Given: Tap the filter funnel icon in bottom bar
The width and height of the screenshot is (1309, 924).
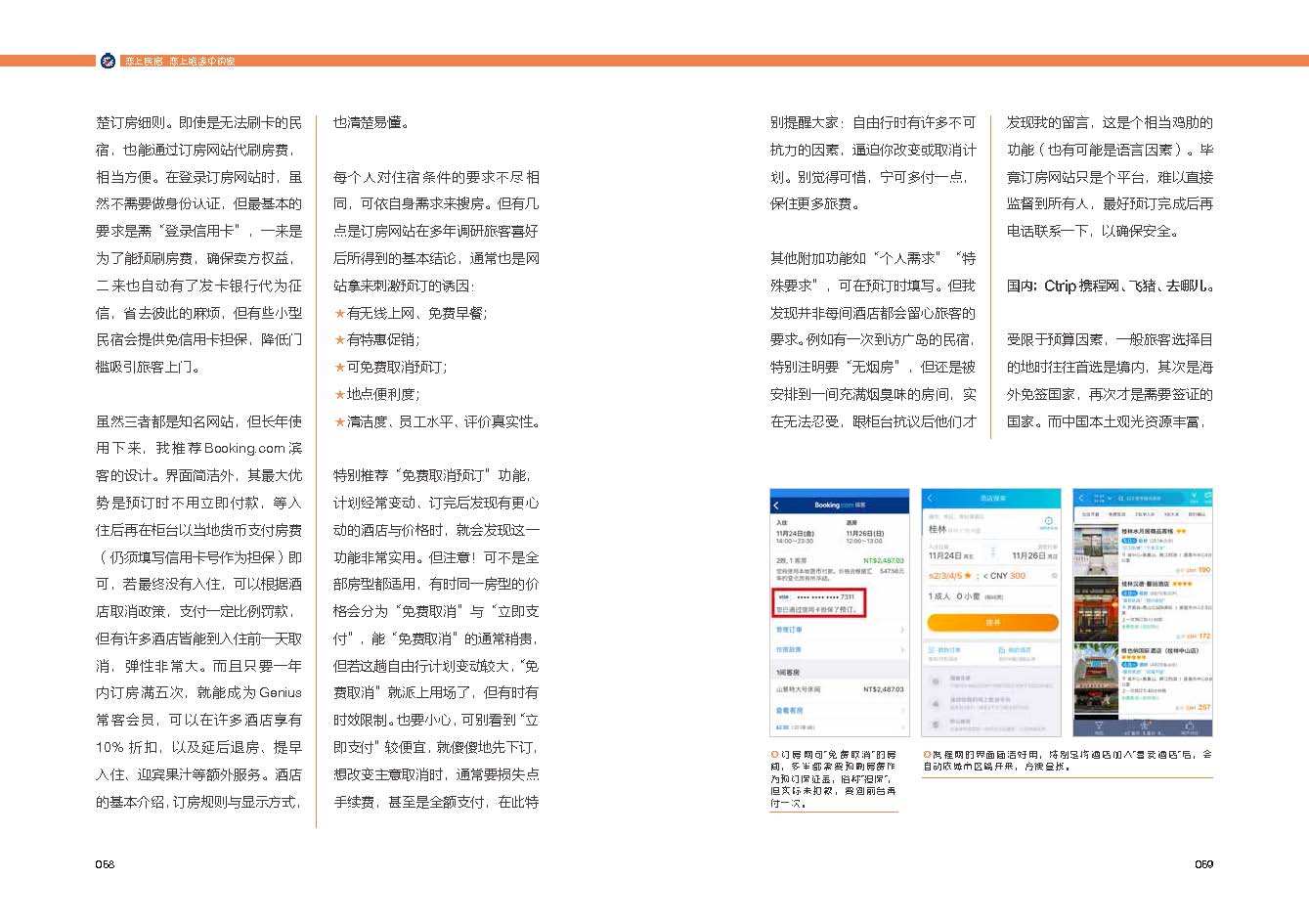Looking at the screenshot, I should [x=1098, y=726].
